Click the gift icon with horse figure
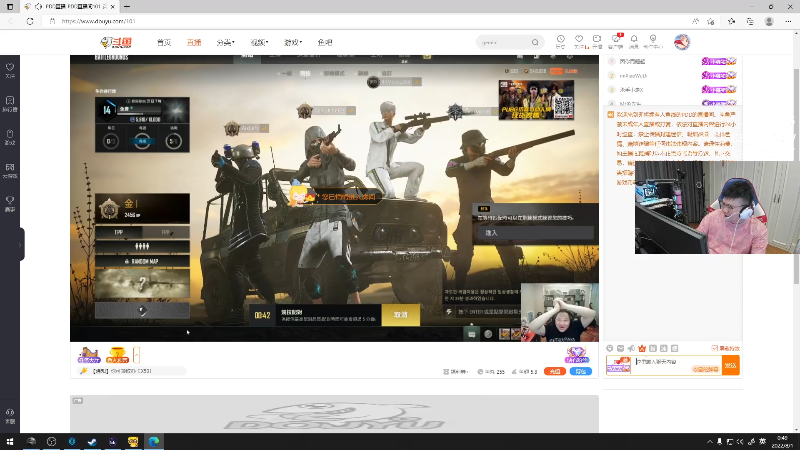Viewport: 800px width, 450px height. click(x=89, y=355)
